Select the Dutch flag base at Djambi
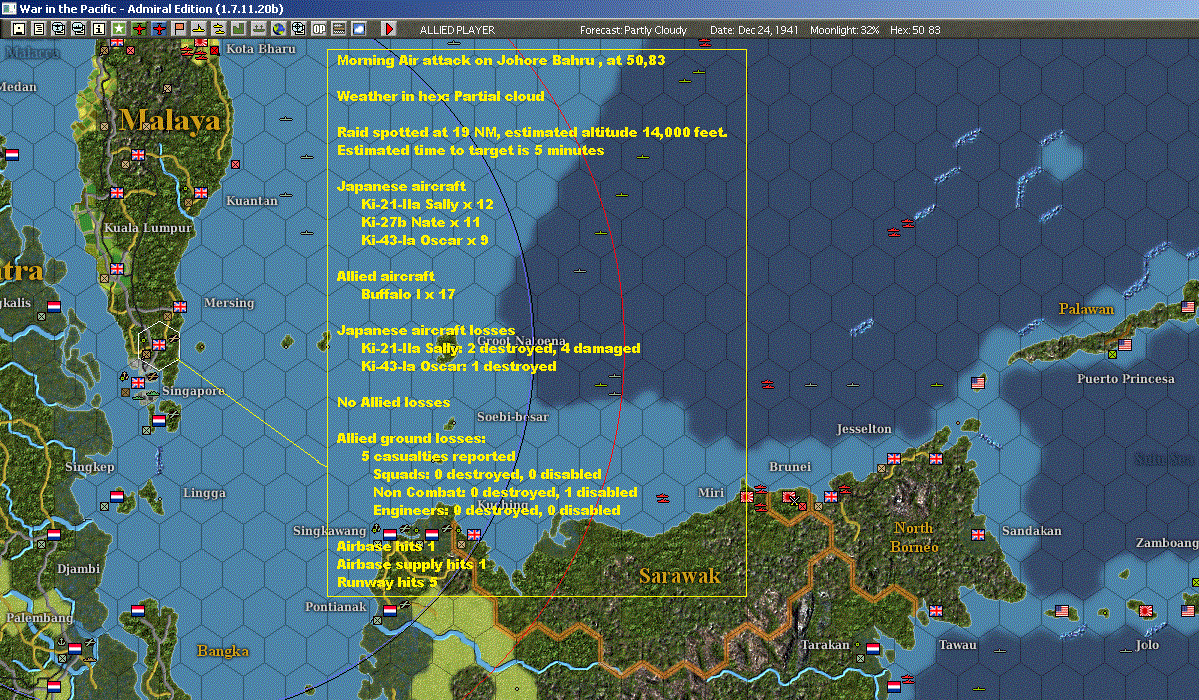The height and width of the screenshot is (700, 1199). pyautogui.click(x=54, y=535)
